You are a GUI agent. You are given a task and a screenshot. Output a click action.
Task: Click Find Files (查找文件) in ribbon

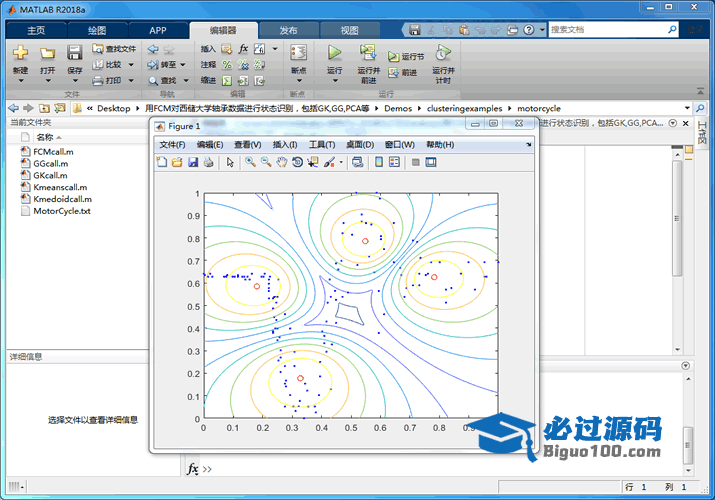coord(114,49)
